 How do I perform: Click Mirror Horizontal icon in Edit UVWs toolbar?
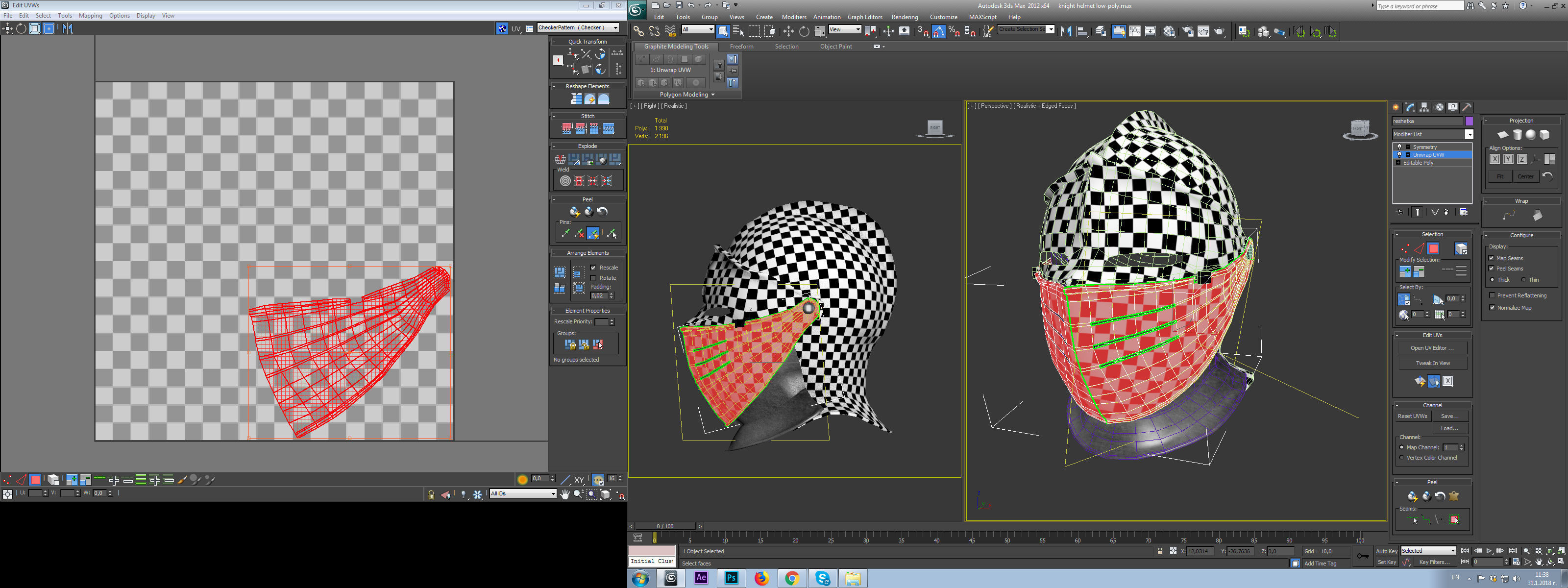point(68,28)
